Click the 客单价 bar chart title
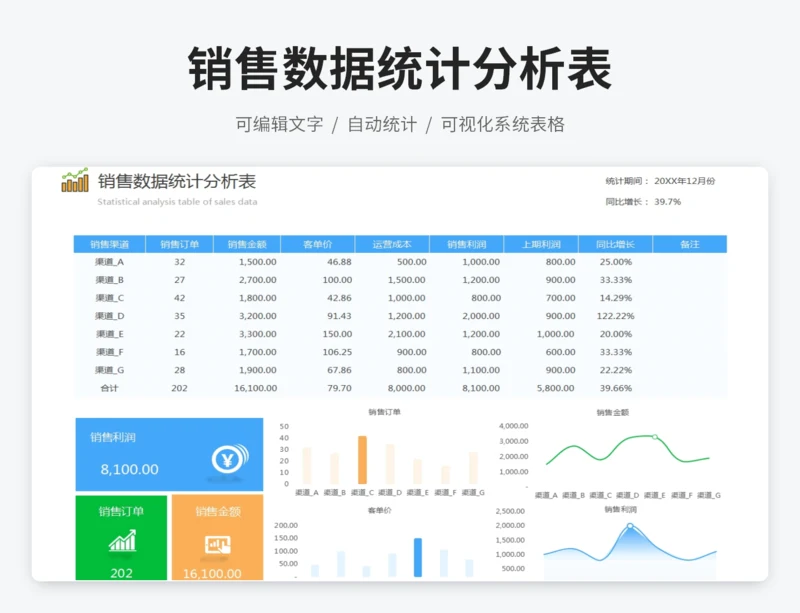The width and height of the screenshot is (800, 613). click(380, 510)
